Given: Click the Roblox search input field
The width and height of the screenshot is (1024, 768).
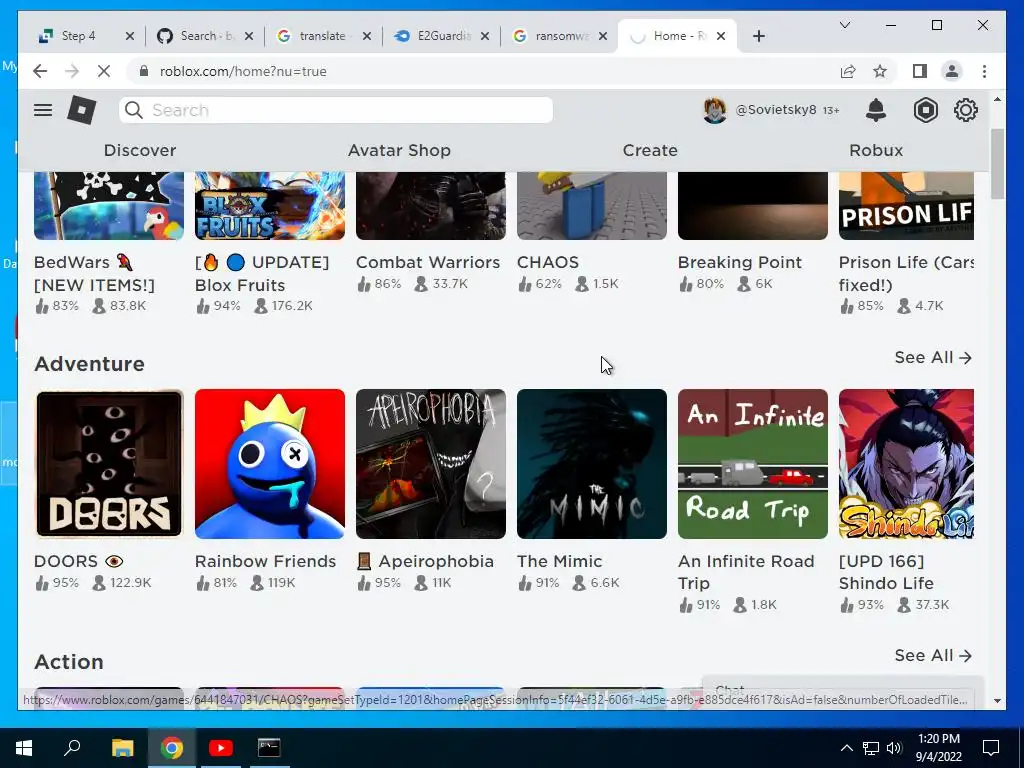Looking at the screenshot, I should 336,110.
